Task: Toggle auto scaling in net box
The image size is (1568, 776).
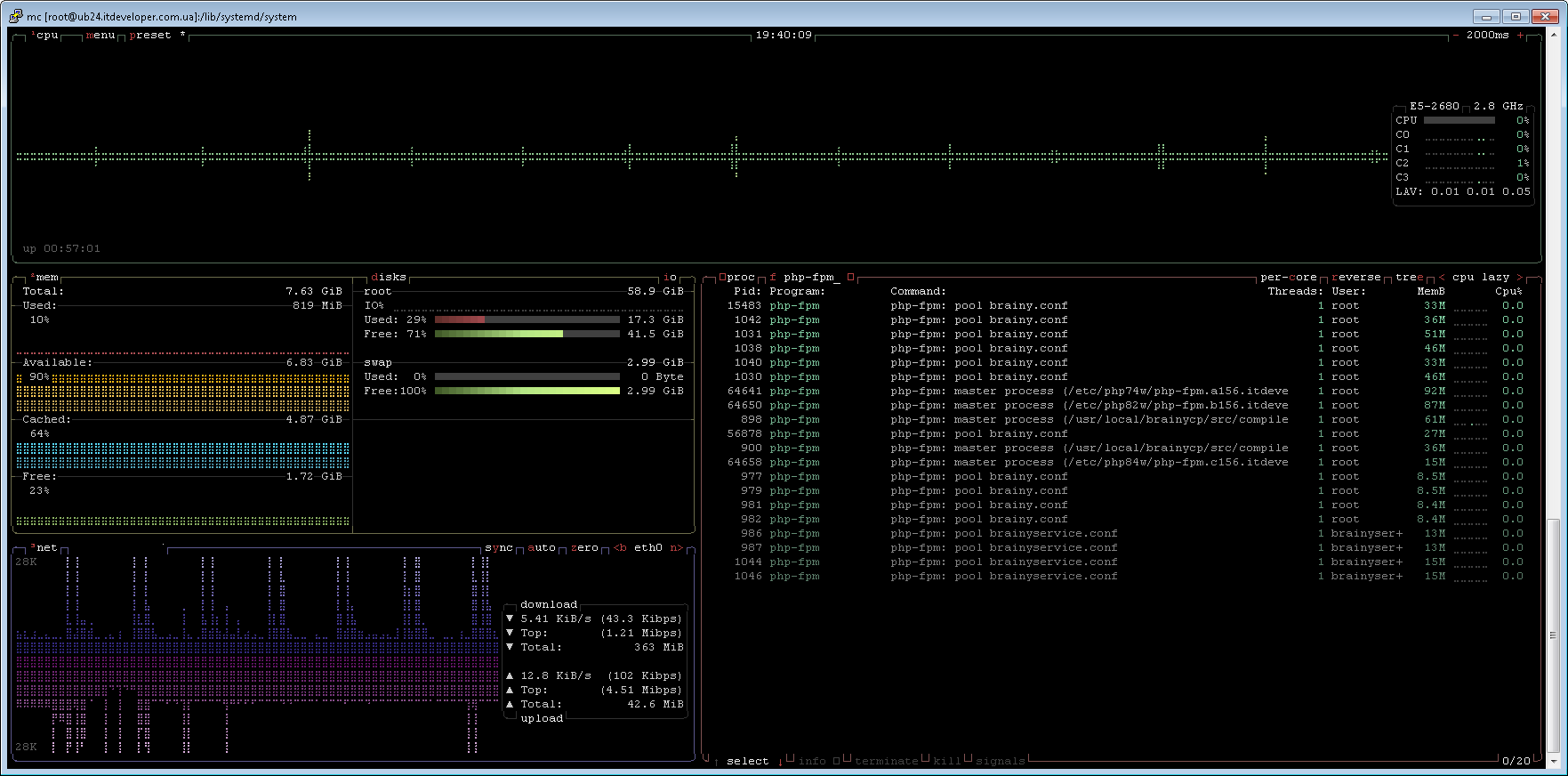Action: coord(541,548)
